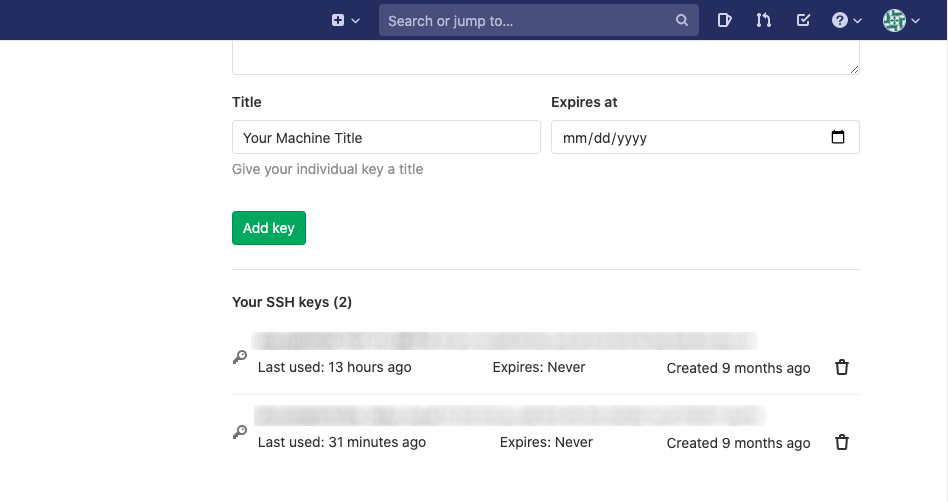Delete the SSH key used 31 minutes ago

(x=842, y=442)
